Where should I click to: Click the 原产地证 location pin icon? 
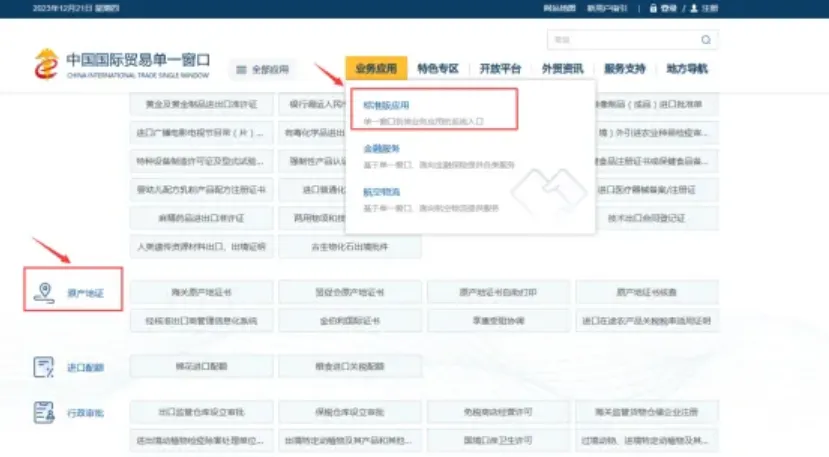(44, 293)
